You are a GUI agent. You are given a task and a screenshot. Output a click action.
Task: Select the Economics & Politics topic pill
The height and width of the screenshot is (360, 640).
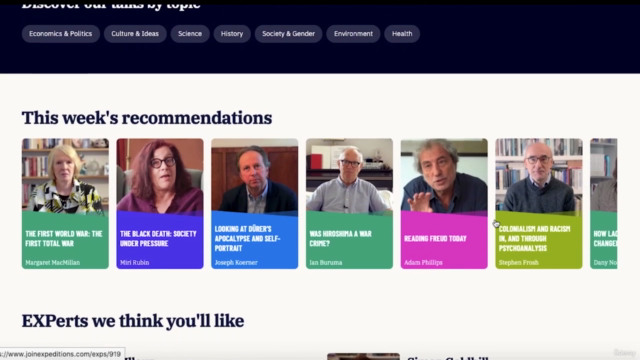[x=60, y=33]
